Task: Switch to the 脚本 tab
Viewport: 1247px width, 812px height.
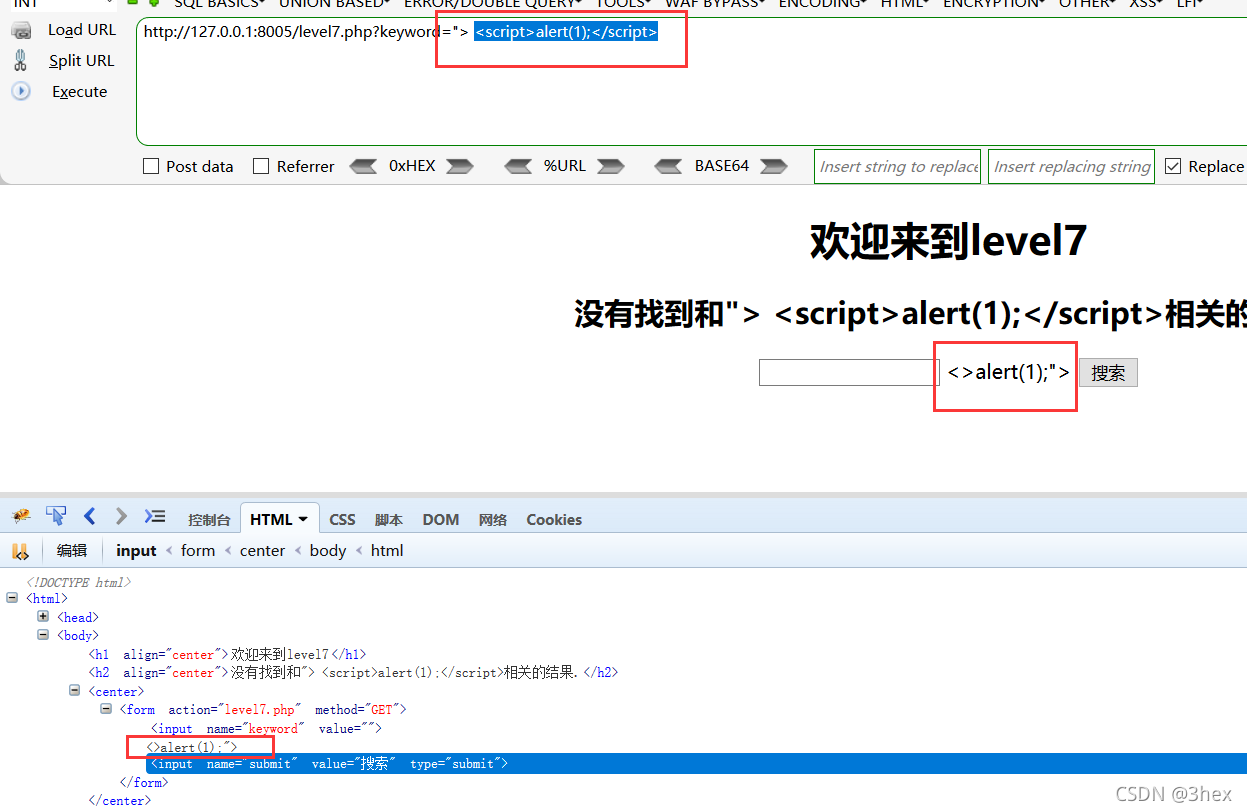Action: pos(389,519)
